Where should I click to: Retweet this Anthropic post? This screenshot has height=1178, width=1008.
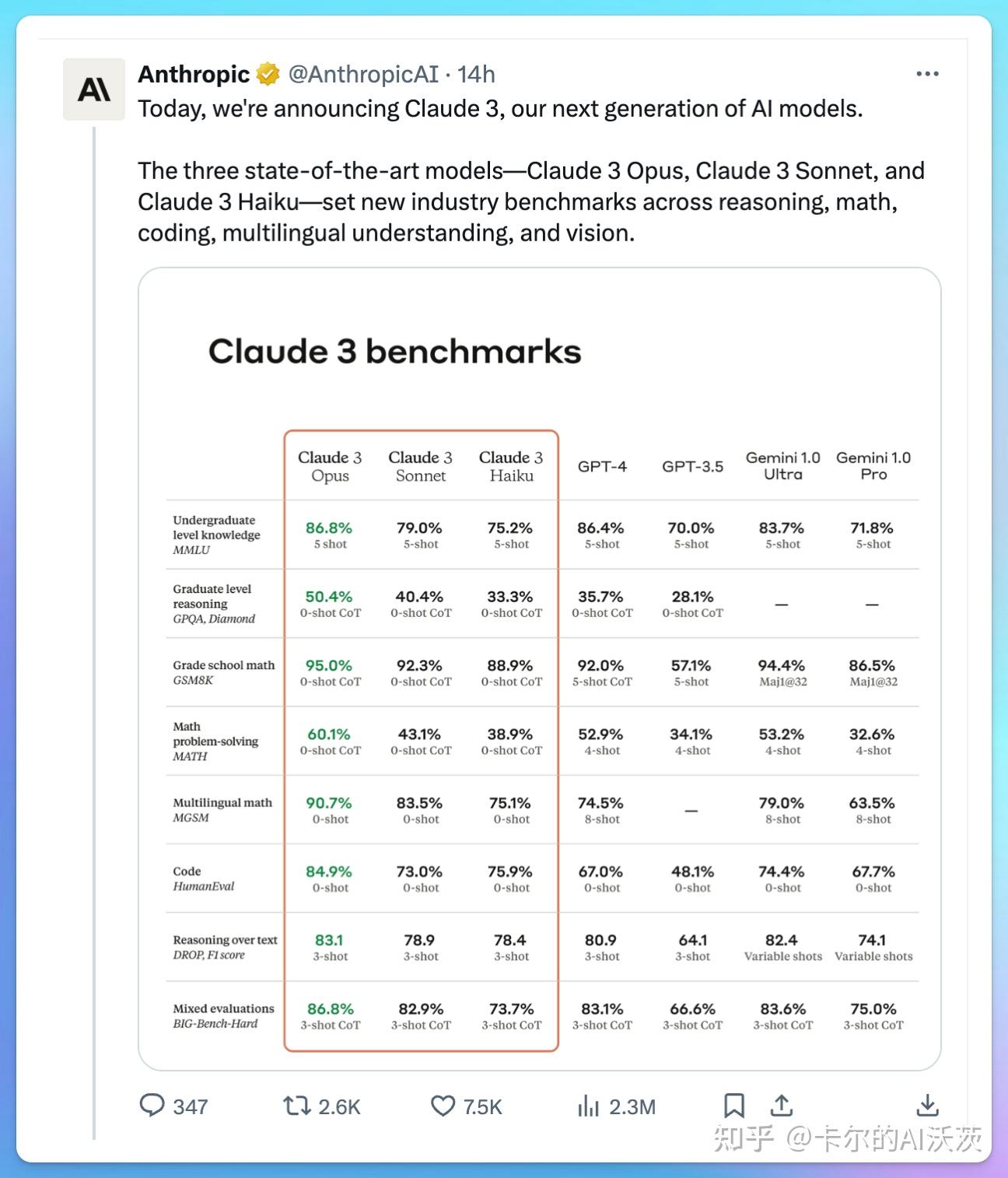pyautogui.click(x=296, y=1106)
